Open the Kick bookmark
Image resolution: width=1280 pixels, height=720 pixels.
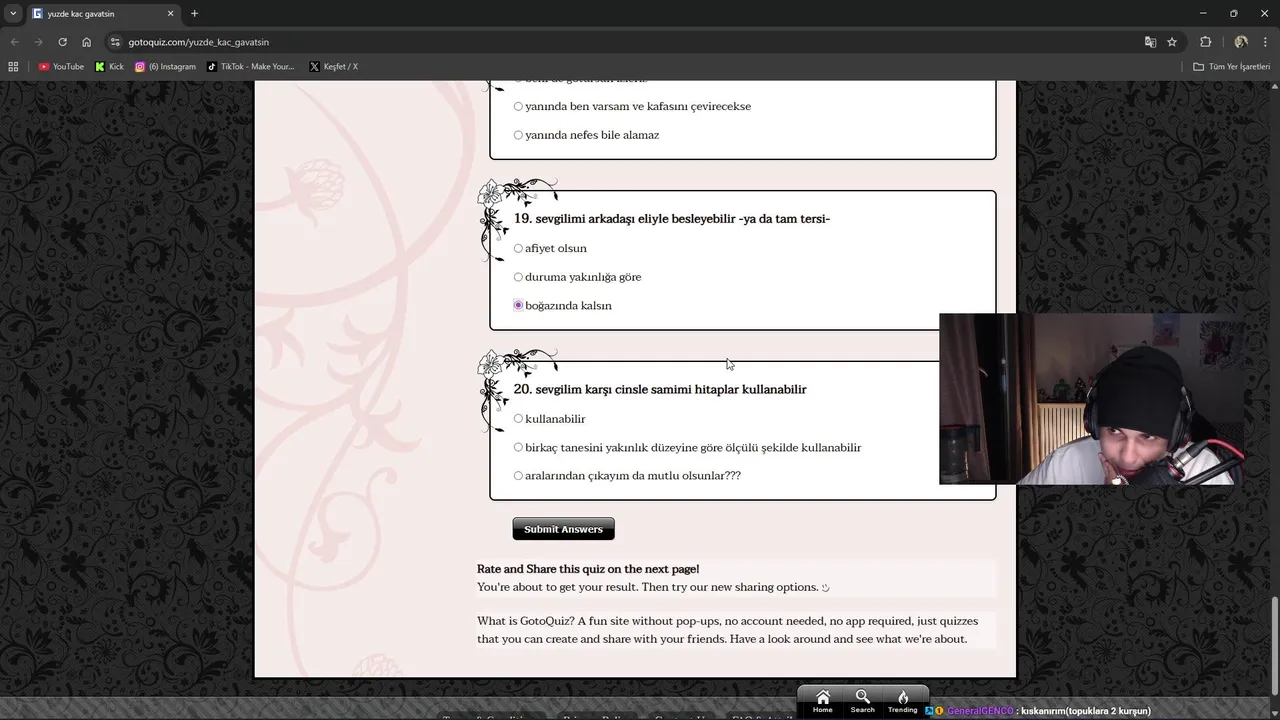tap(110, 67)
